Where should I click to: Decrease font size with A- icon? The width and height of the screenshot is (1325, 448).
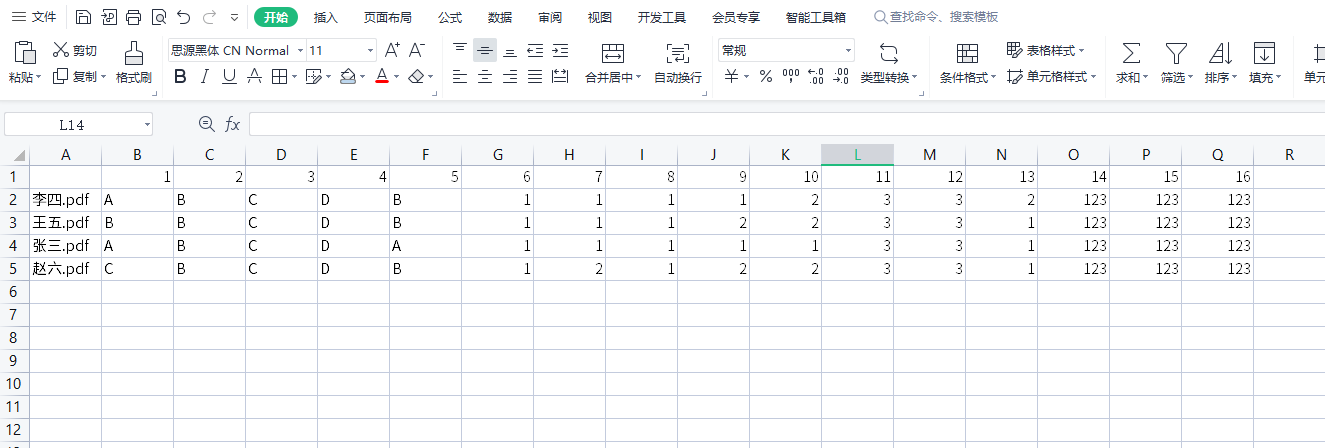417,50
